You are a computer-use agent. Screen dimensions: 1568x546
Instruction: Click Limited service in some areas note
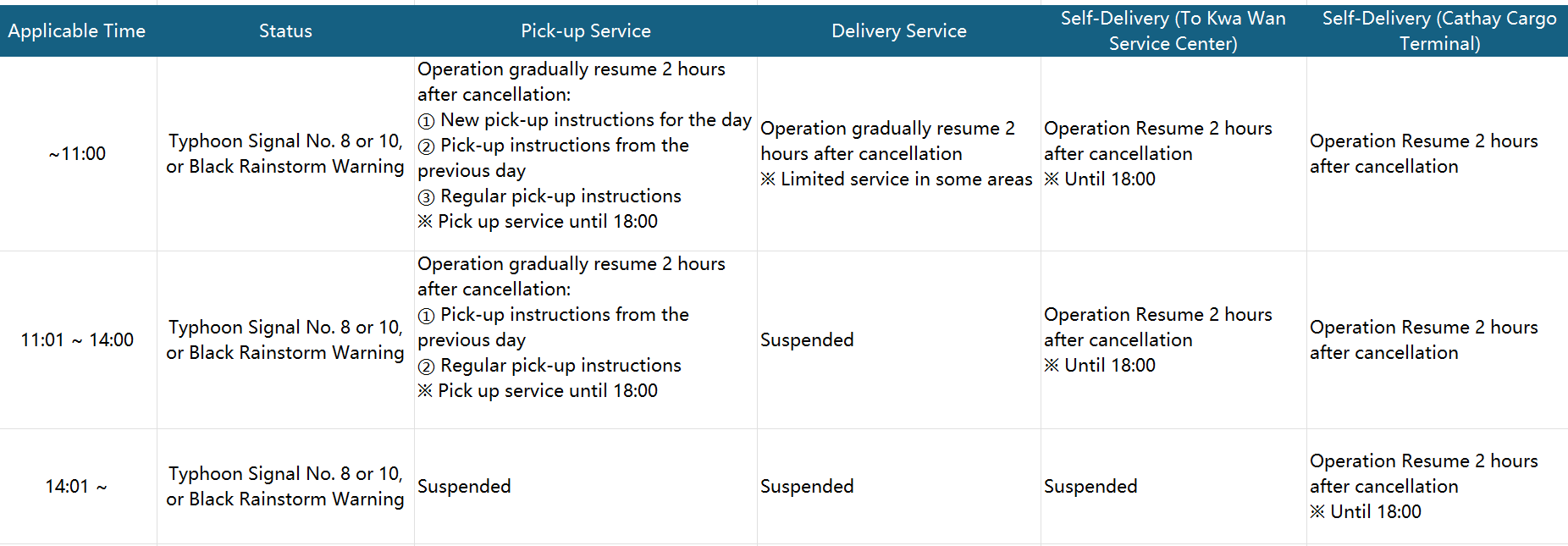click(897, 179)
